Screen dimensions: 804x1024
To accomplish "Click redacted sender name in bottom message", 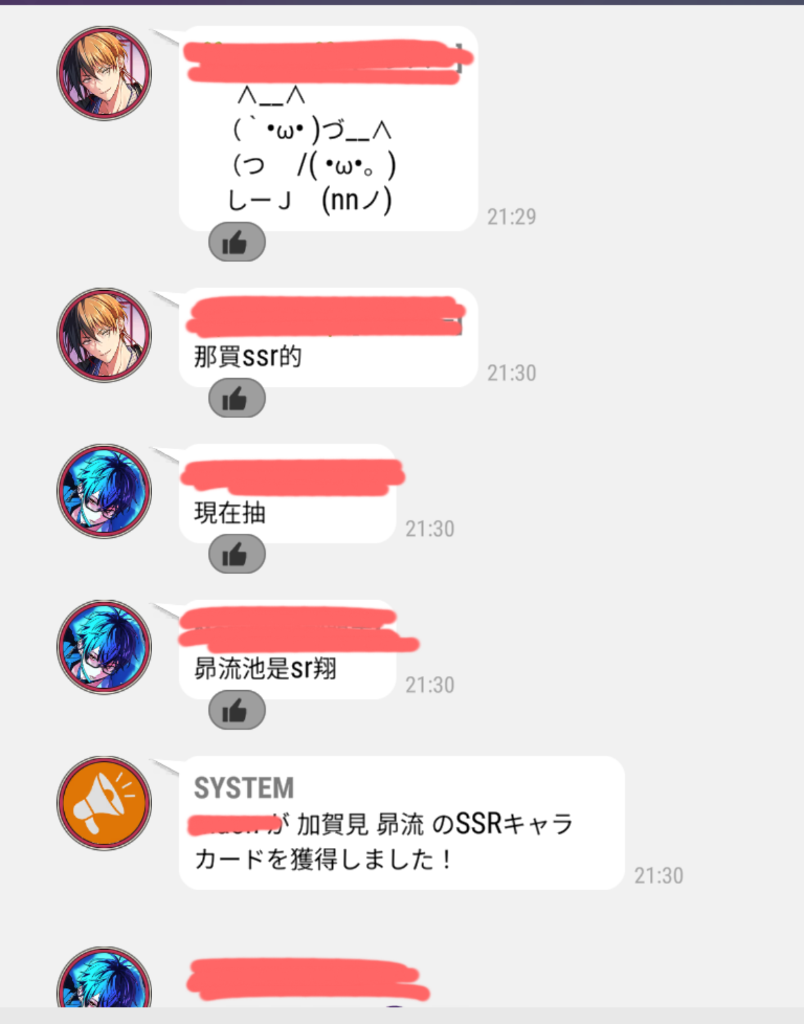I will (307, 980).
